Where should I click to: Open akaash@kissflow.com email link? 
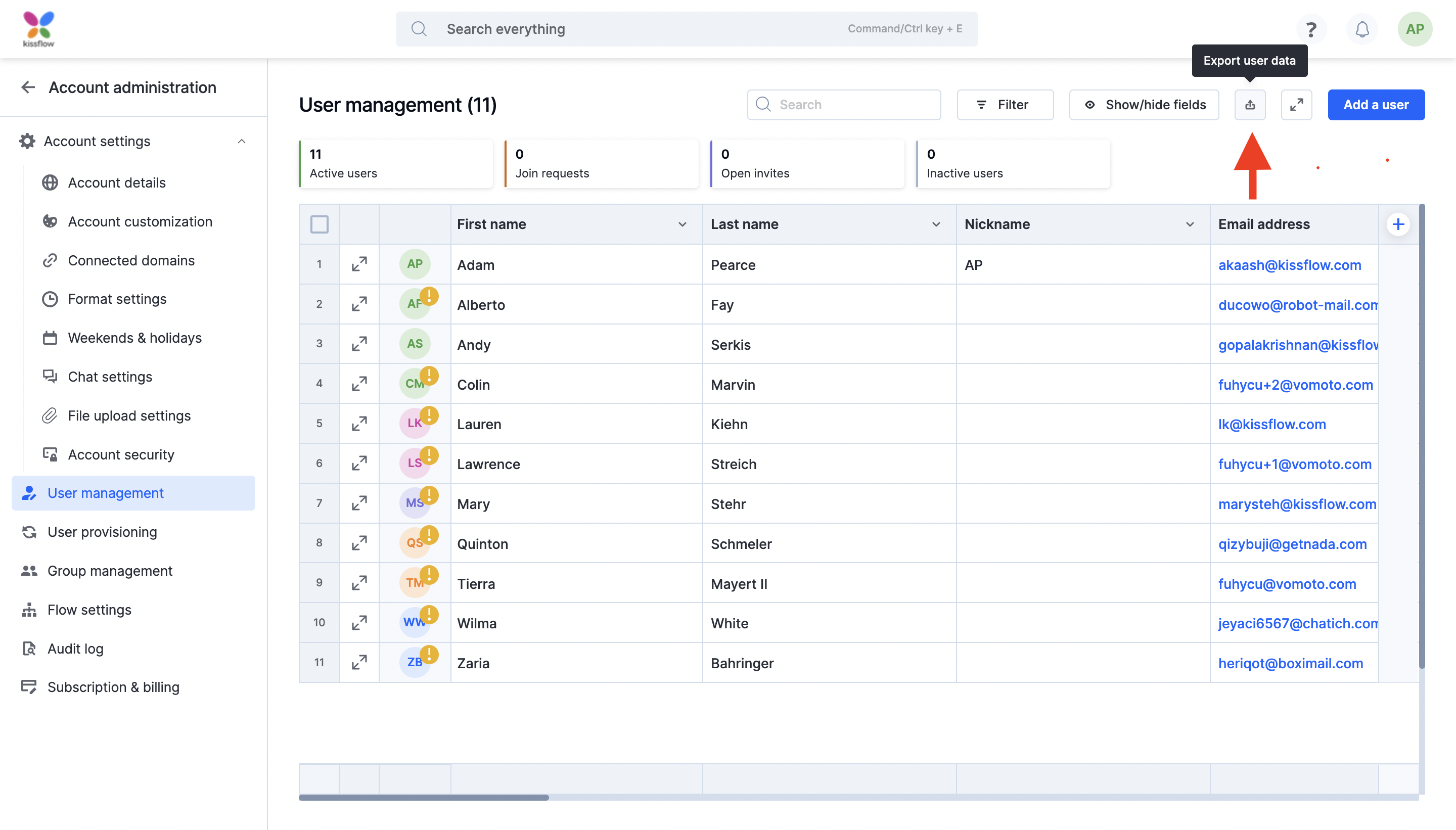coord(1290,265)
